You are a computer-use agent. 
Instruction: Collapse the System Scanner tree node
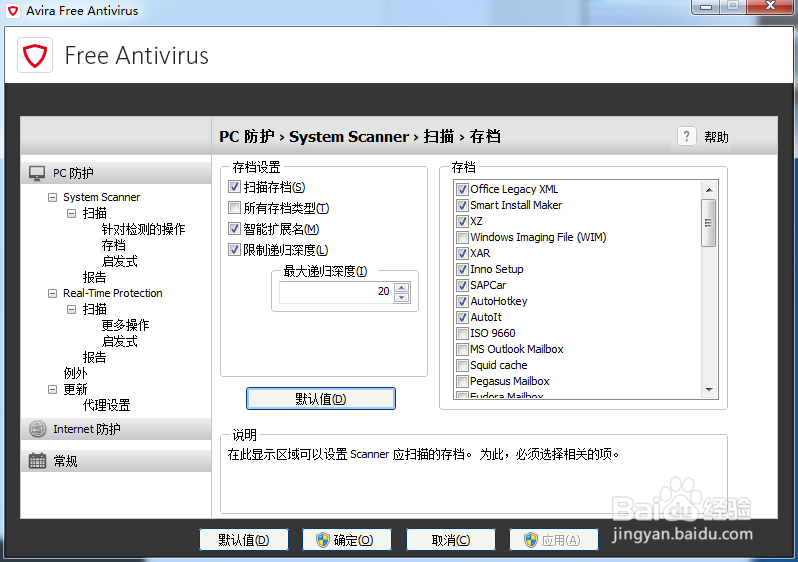click(52, 197)
